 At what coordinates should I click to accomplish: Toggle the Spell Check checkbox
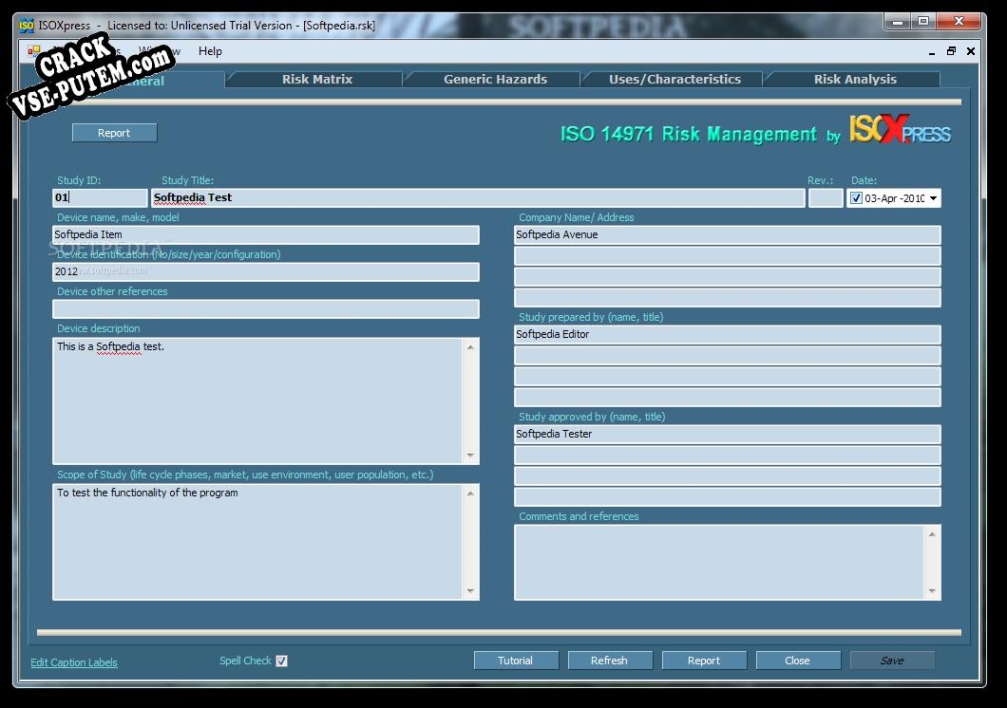[282, 660]
